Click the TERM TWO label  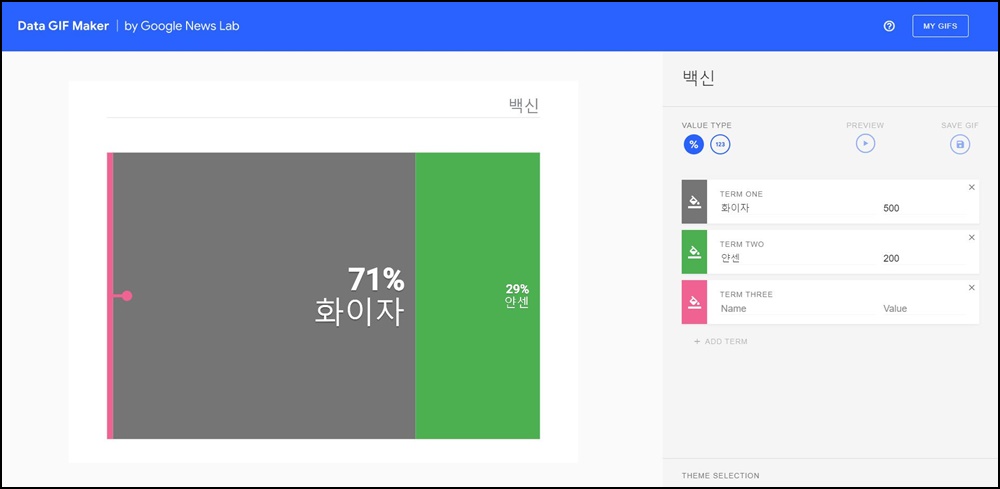tap(742, 244)
